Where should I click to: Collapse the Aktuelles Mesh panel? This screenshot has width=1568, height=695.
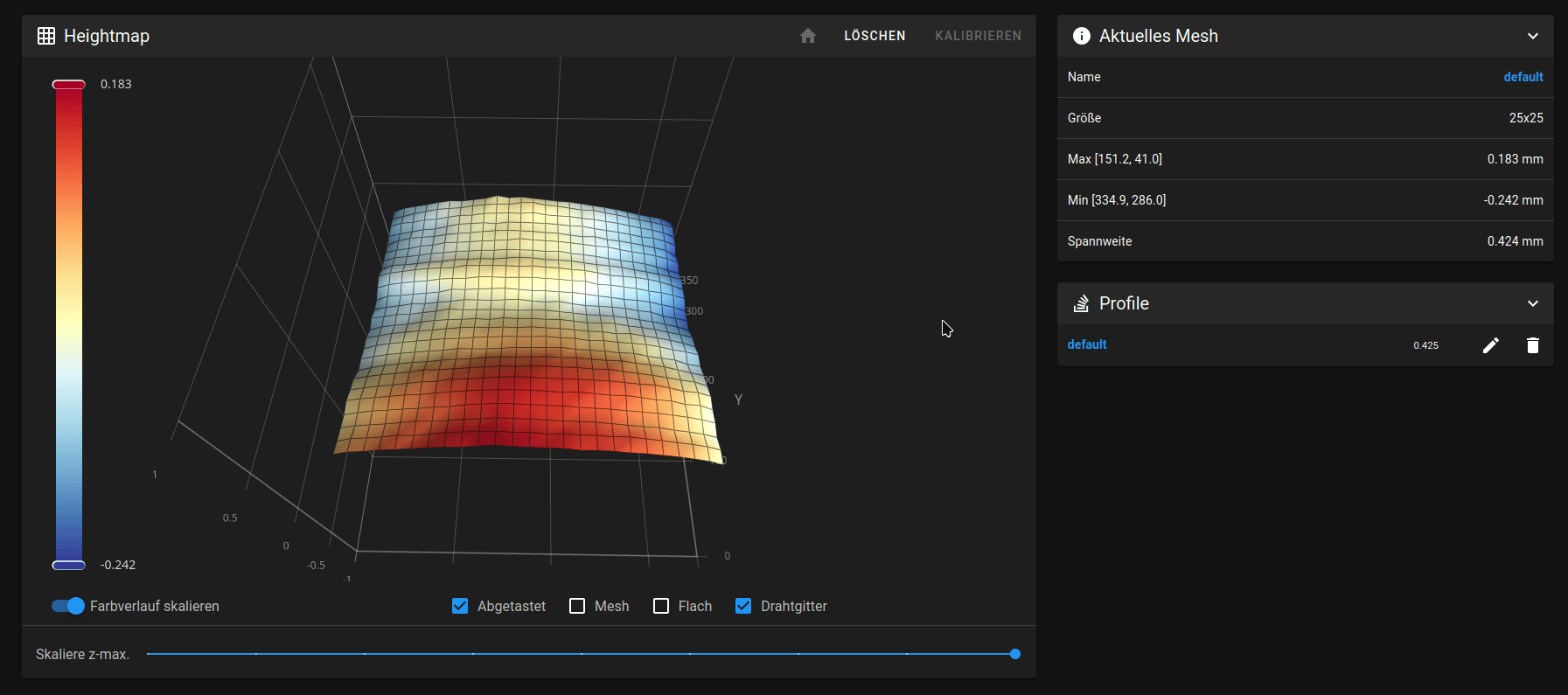click(1532, 36)
